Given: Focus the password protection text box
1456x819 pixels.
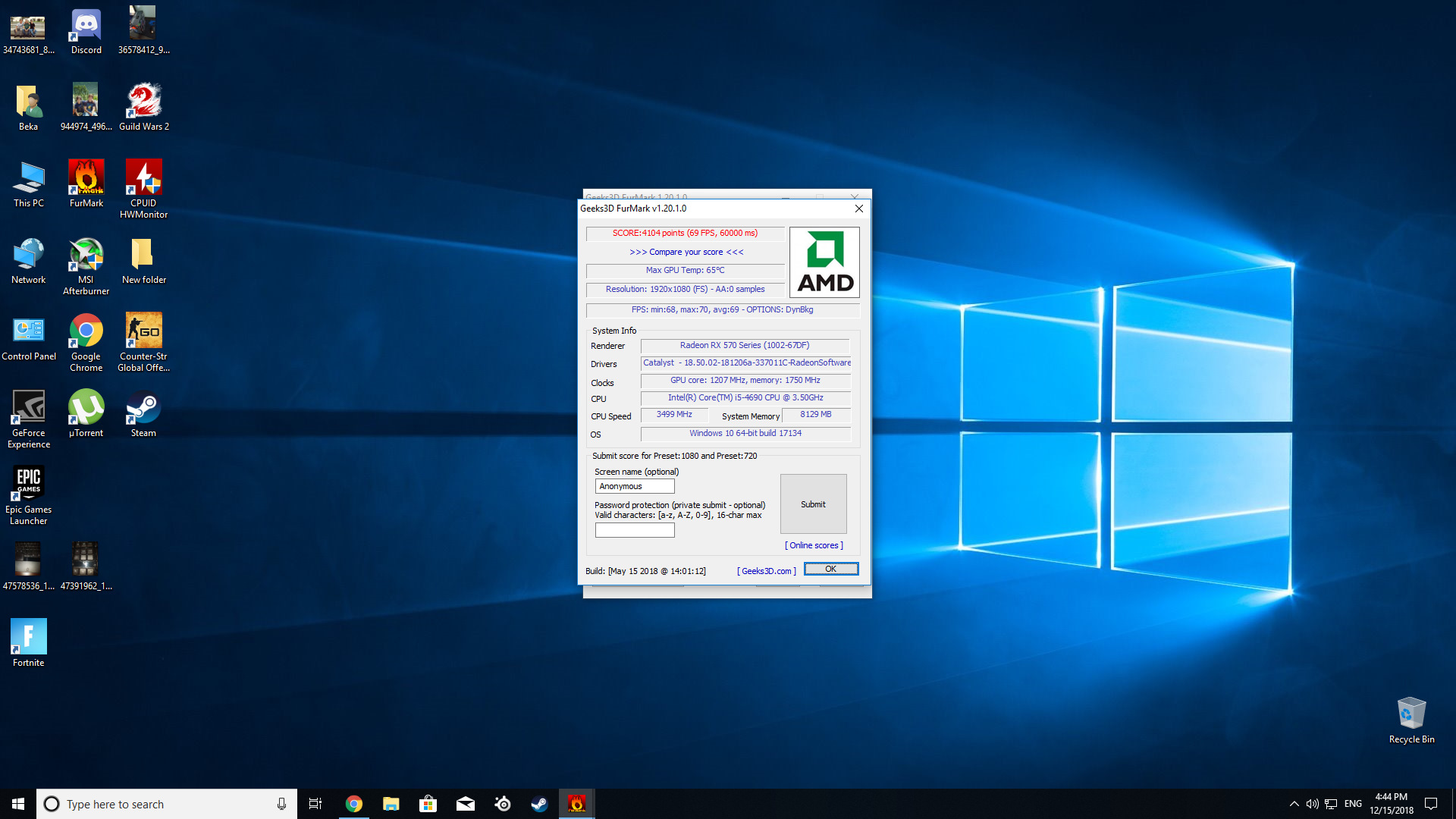Looking at the screenshot, I should click(x=634, y=531).
